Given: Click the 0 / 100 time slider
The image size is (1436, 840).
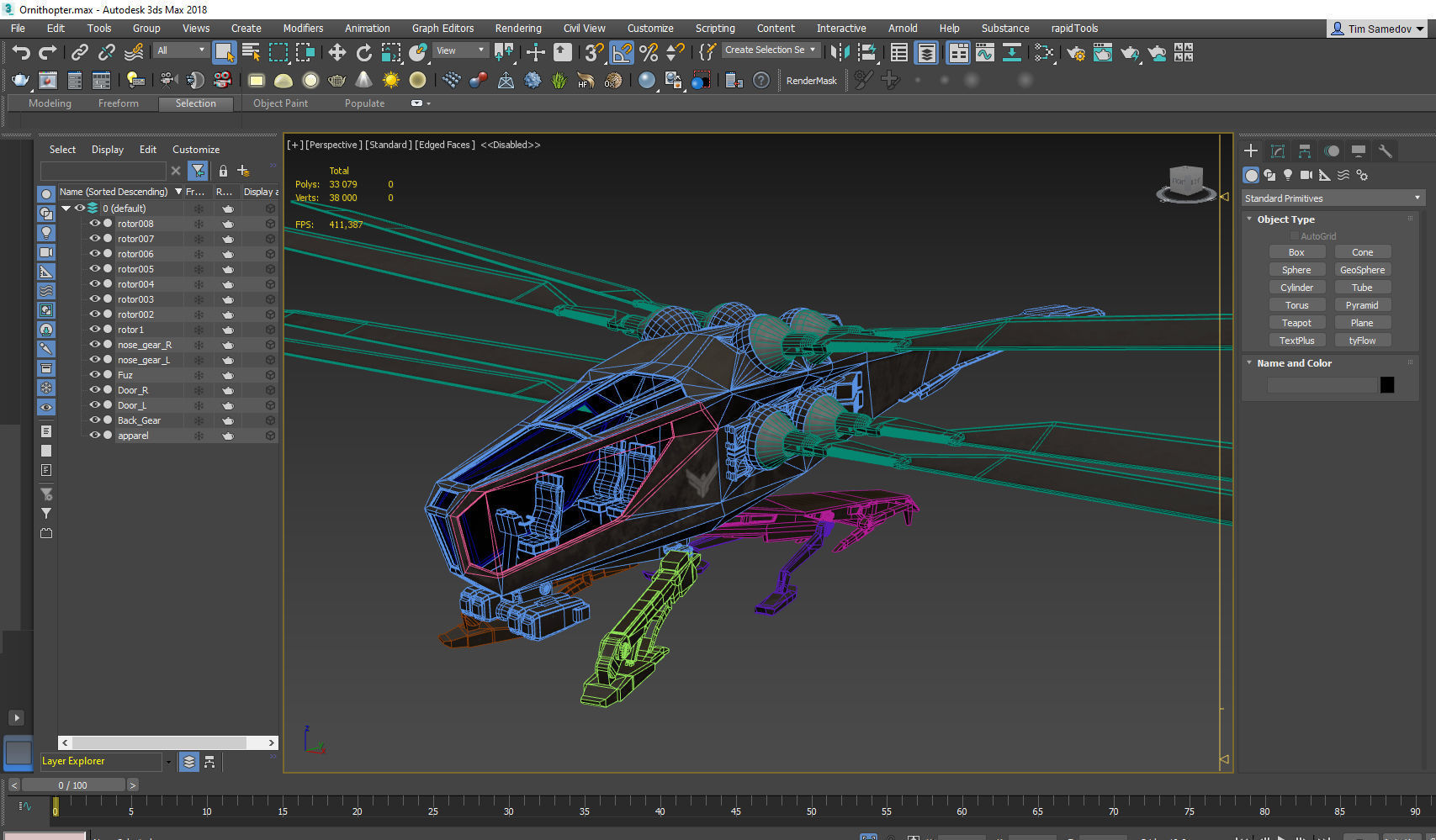Looking at the screenshot, I should 73,785.
